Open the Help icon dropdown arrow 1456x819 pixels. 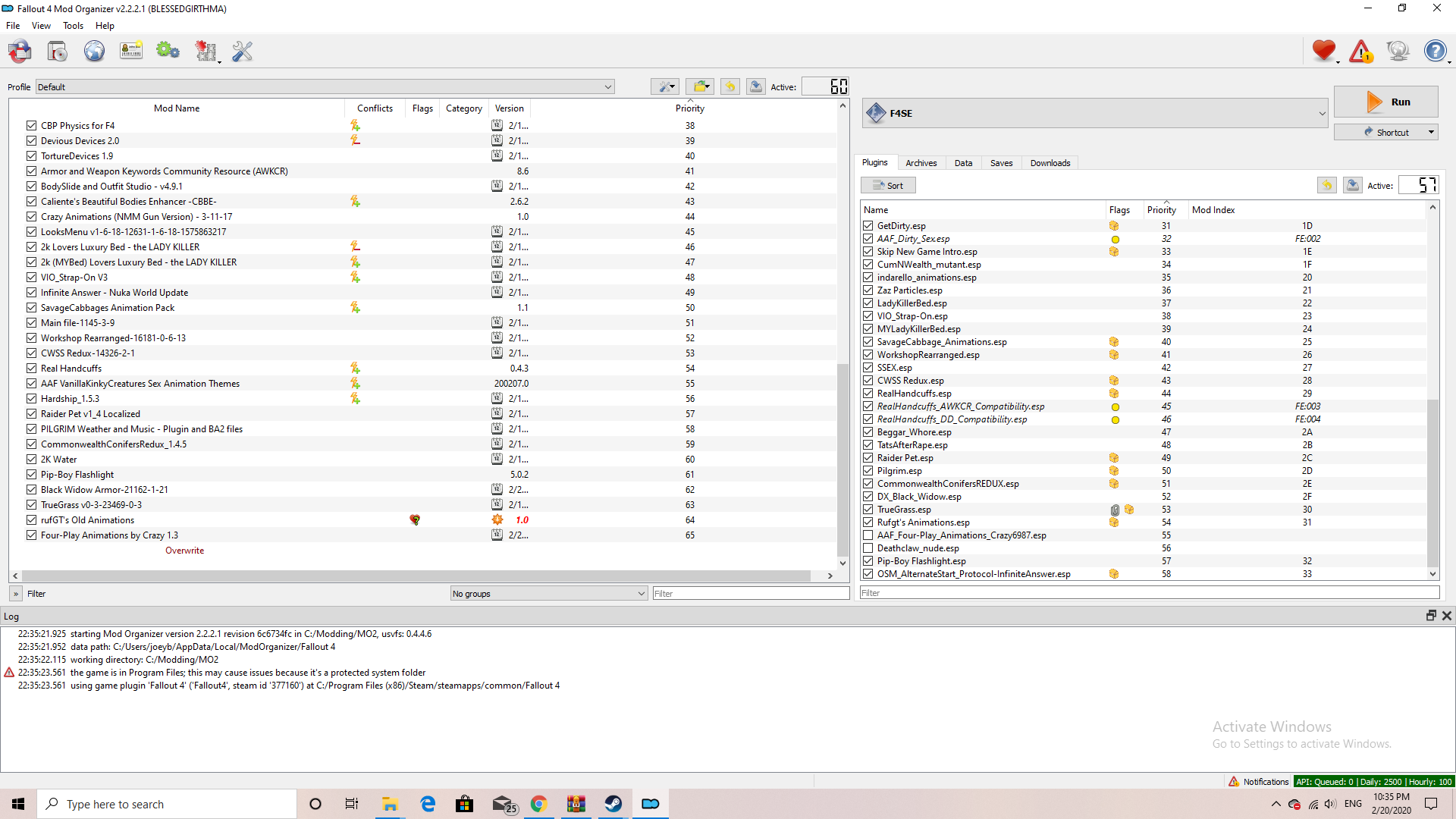pyautogui.click(x=1449, y=61)
